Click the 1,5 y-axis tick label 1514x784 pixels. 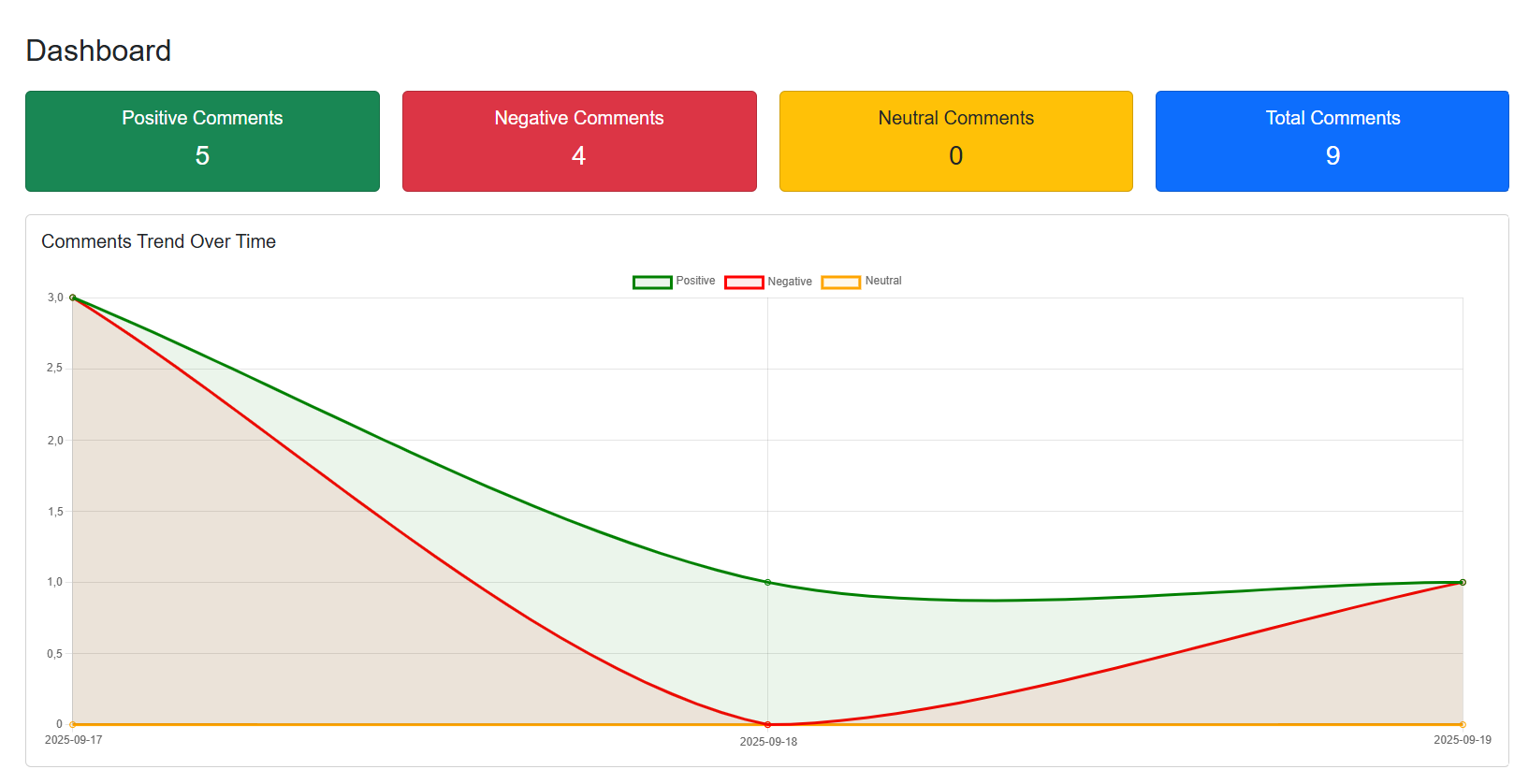[55, 512]
